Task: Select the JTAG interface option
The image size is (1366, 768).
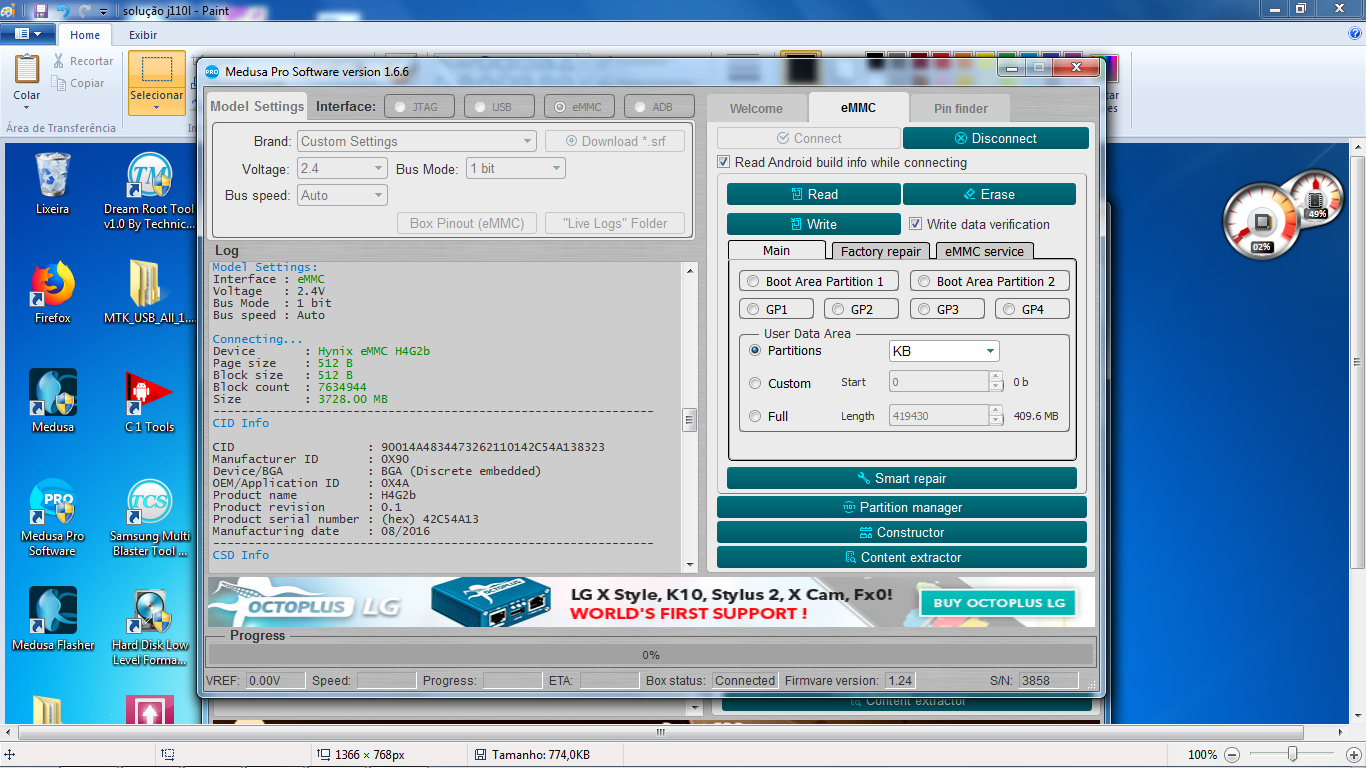Action: pyautogui.click(x=419, y=107)
